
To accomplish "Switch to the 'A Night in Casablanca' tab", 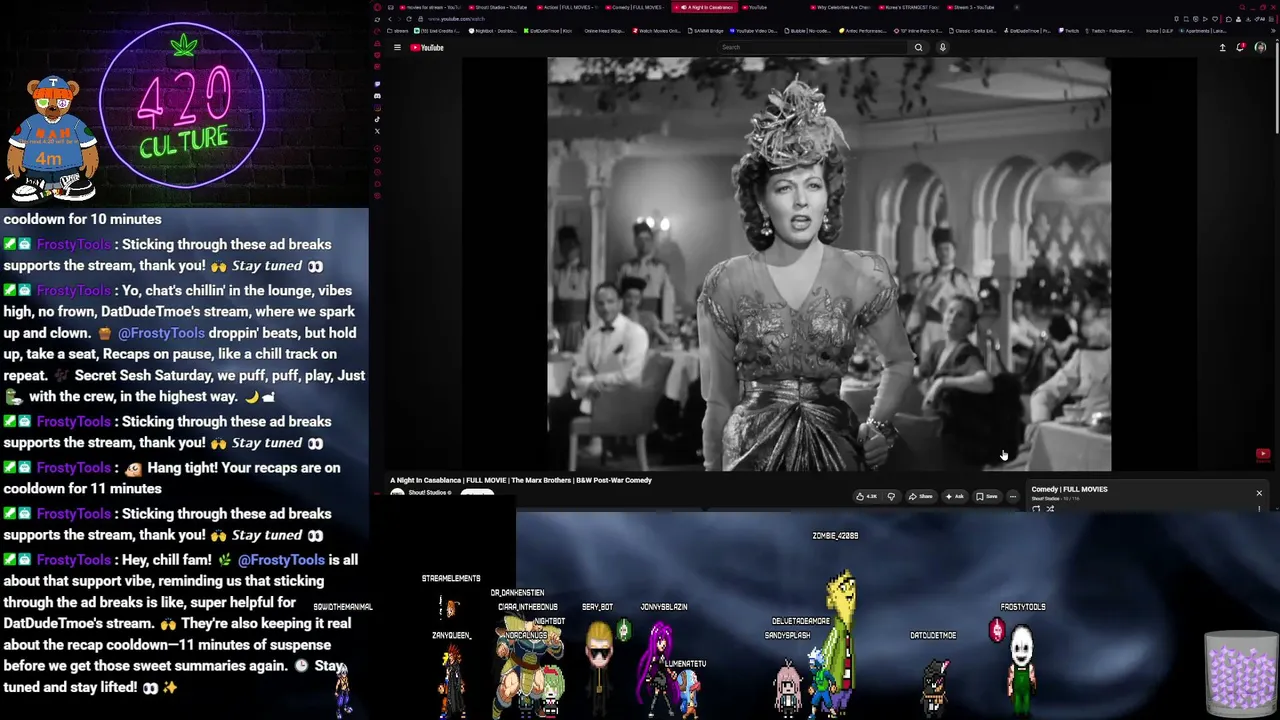I will (704, 7).
